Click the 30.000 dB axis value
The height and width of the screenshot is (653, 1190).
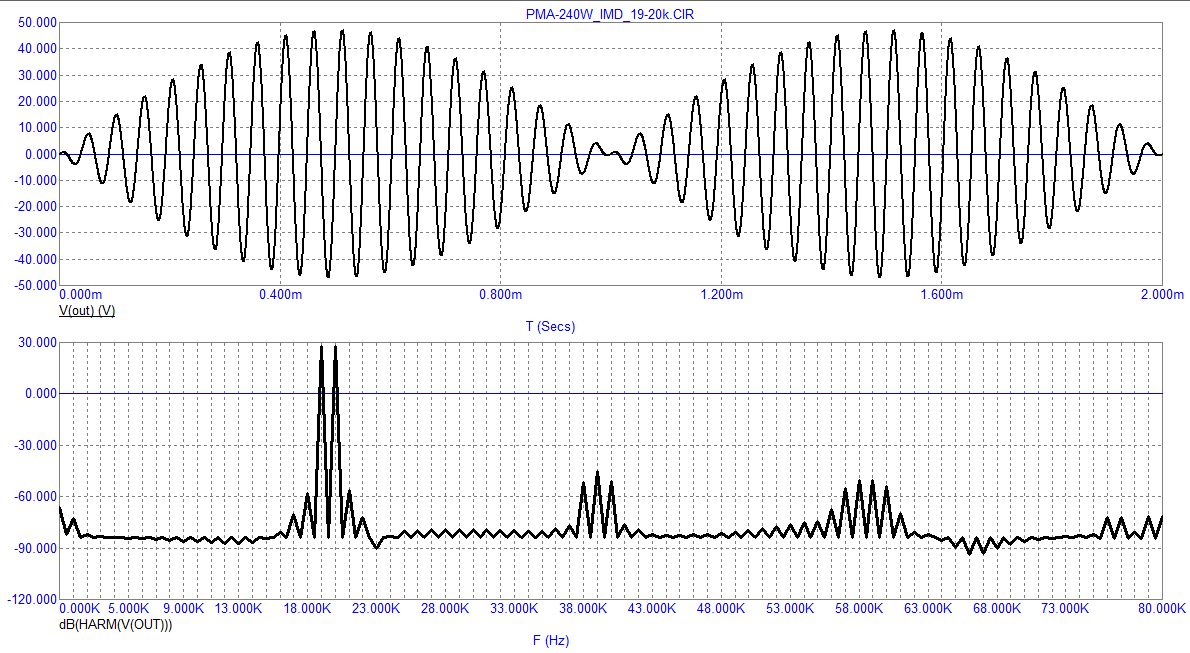point(37,342)
